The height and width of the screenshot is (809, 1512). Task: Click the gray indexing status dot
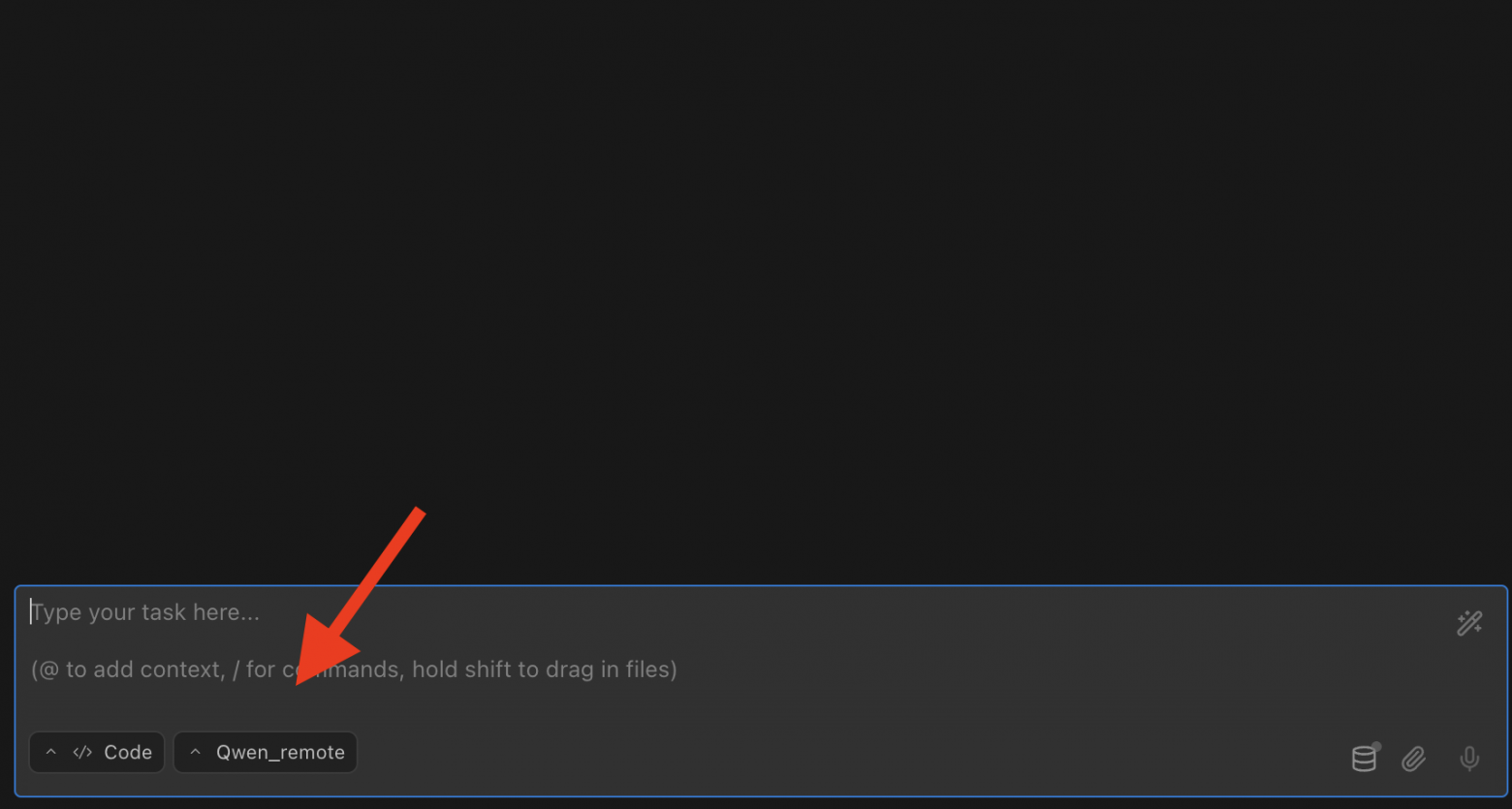[x=1376, y=747]
